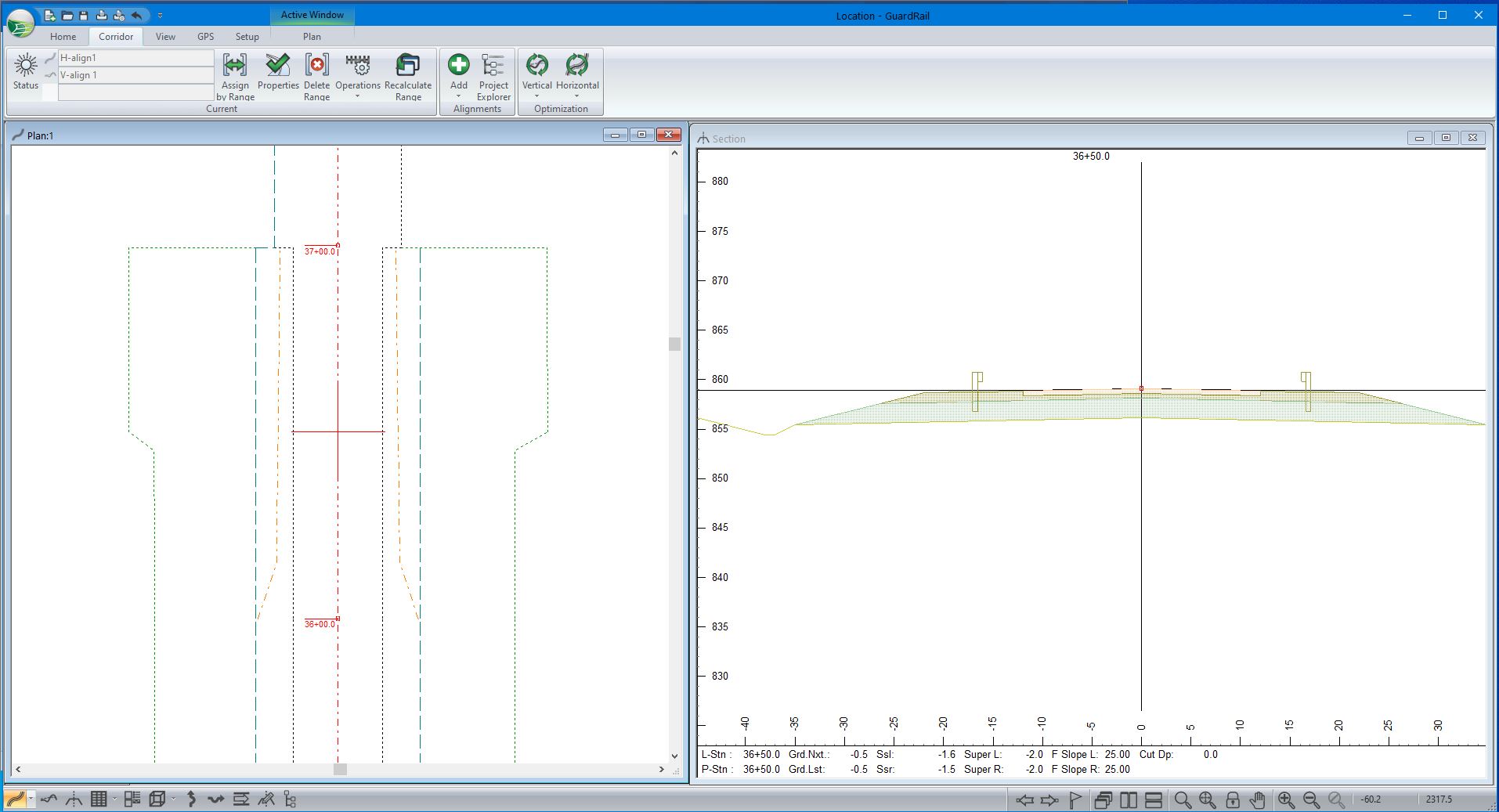This screenshot has width=1499, height=812.
Task: Open the Setup tab
Action: [x=247, y=36]
